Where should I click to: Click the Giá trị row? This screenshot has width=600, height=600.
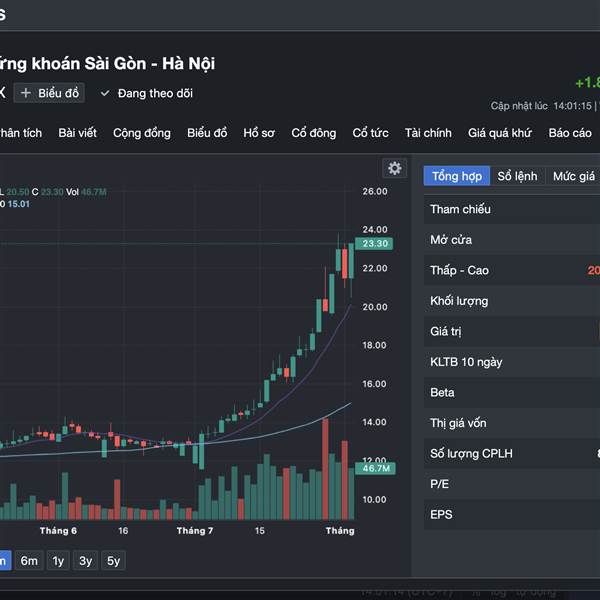(x=512, y=331)
